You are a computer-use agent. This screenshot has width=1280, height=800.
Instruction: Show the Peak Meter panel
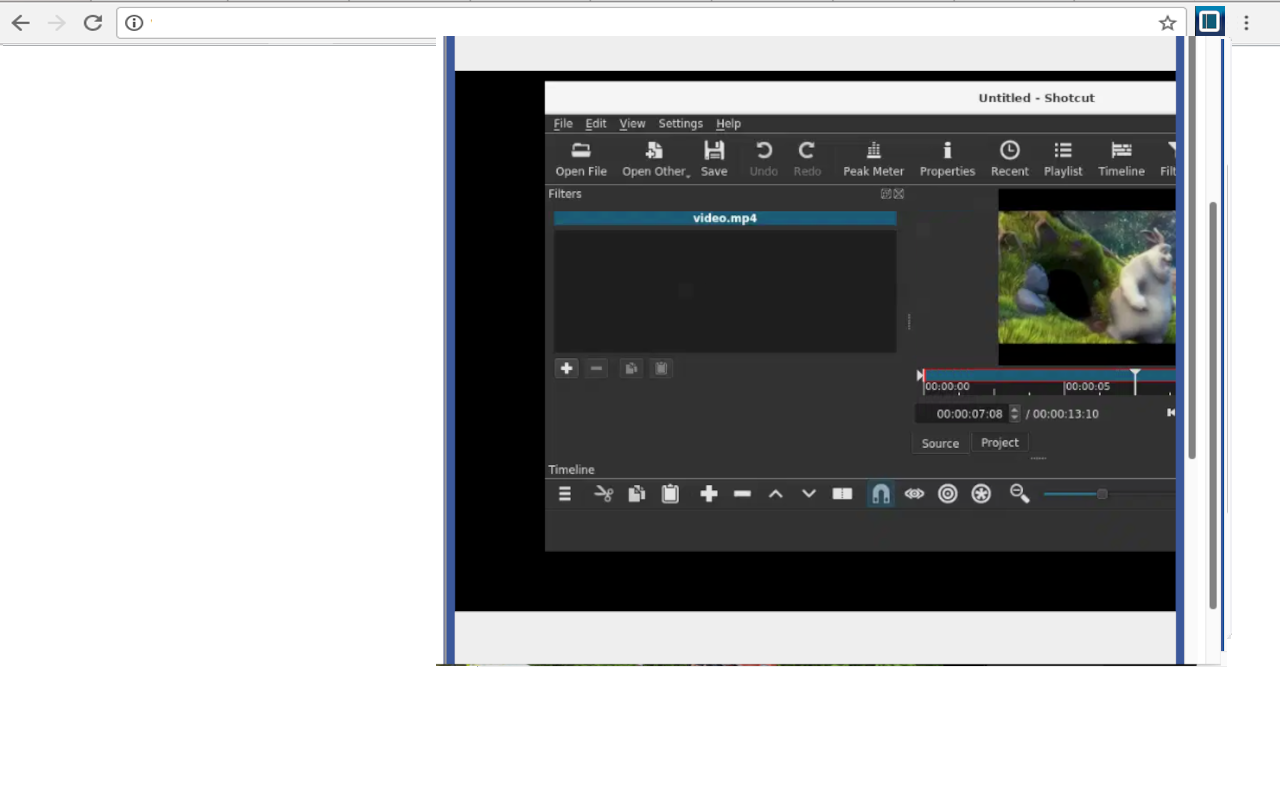(873, 158)
